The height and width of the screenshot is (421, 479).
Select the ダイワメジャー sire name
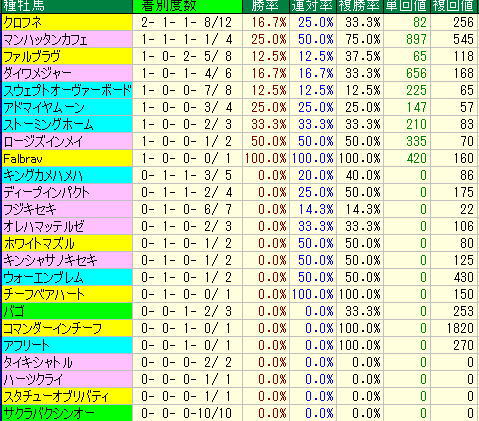pyautogui.click(x=37, y=73)
